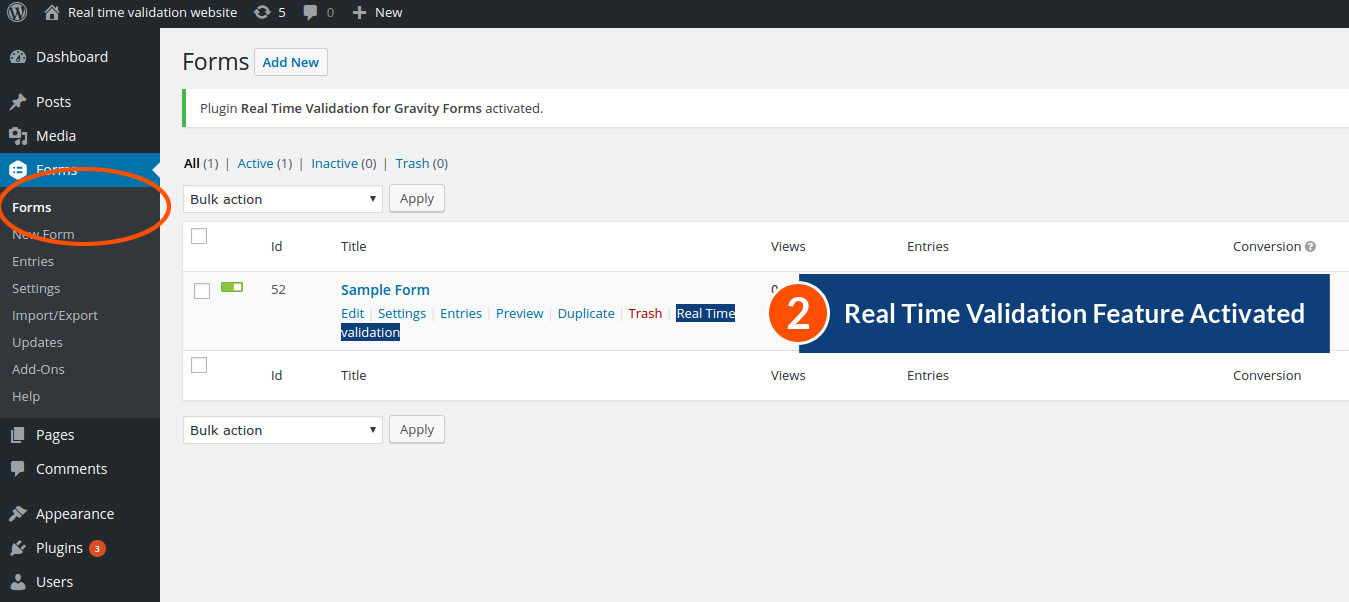The width and height of the screenshot is (1349, 602).
Task: Open Settings submenu in sidebar
Action: 36,288
